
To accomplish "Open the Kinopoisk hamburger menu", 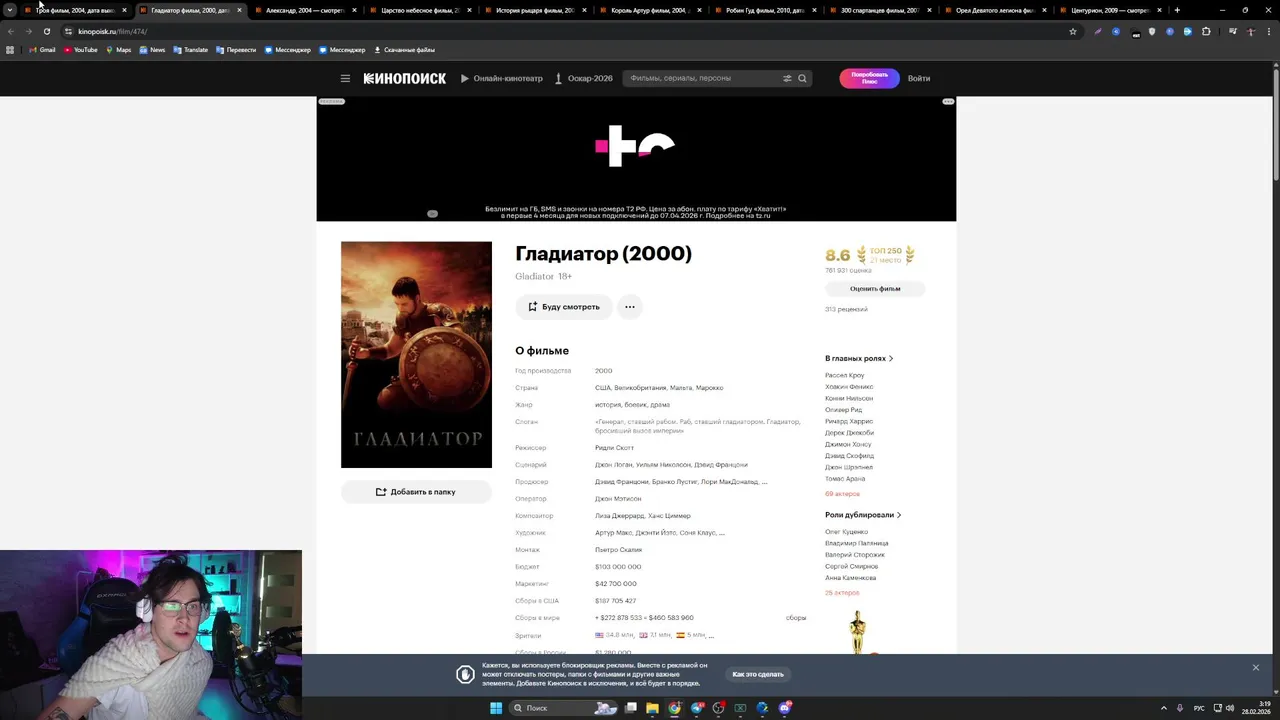I will point(345,78).
